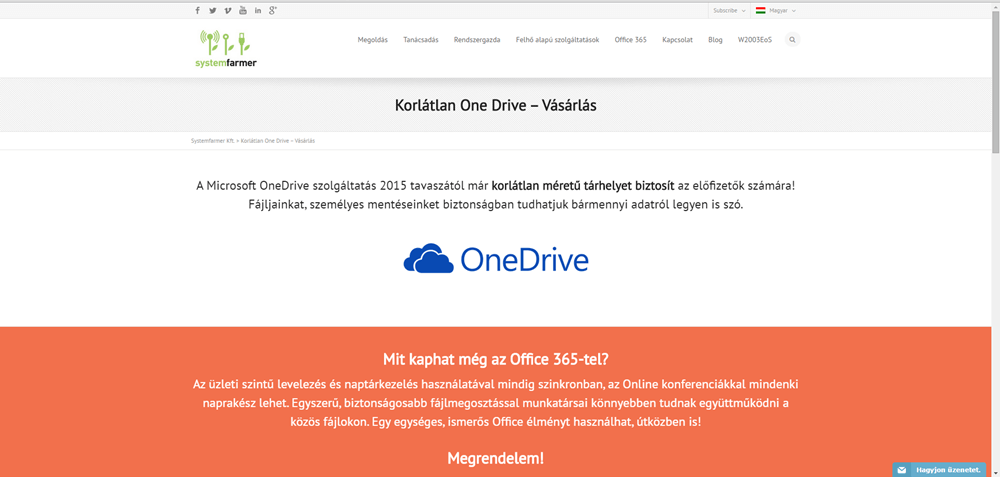Click the LinkedIn icon
Screen dimensions: 1000x477
[258, 10]
